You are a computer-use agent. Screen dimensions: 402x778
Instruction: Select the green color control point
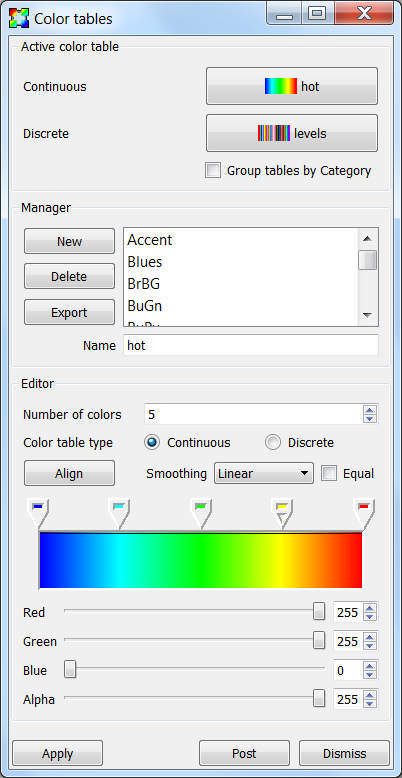pyautogui.click(x=201, y=514)
